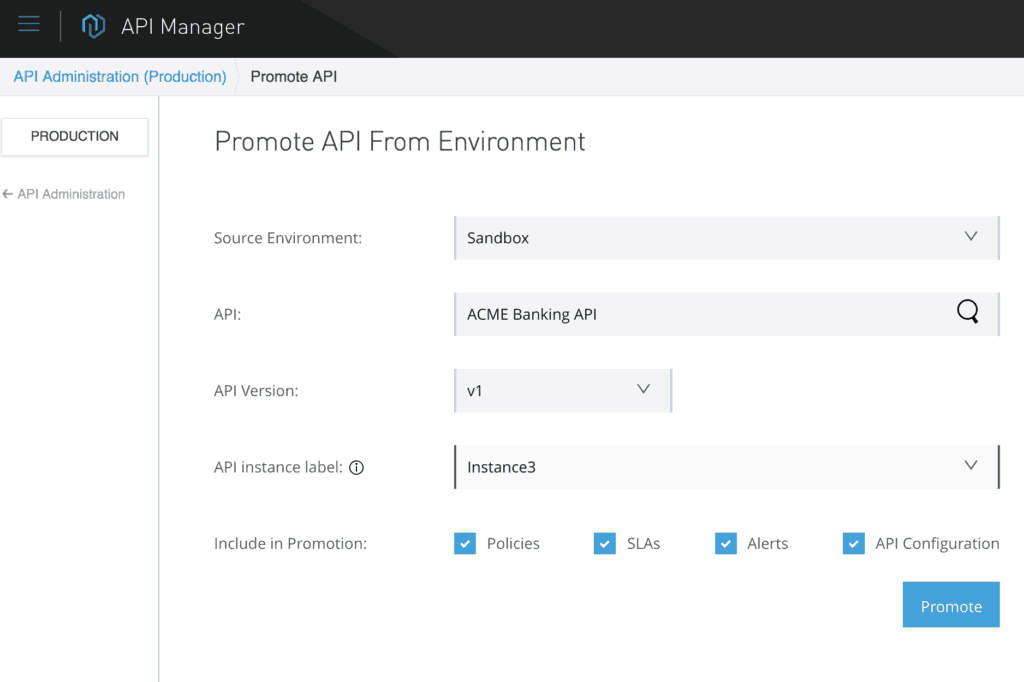Image resolution: width=1024 pixels, height=682 pixels.
Task: Uncheck the Alerts option
Action: click(725, 543)
